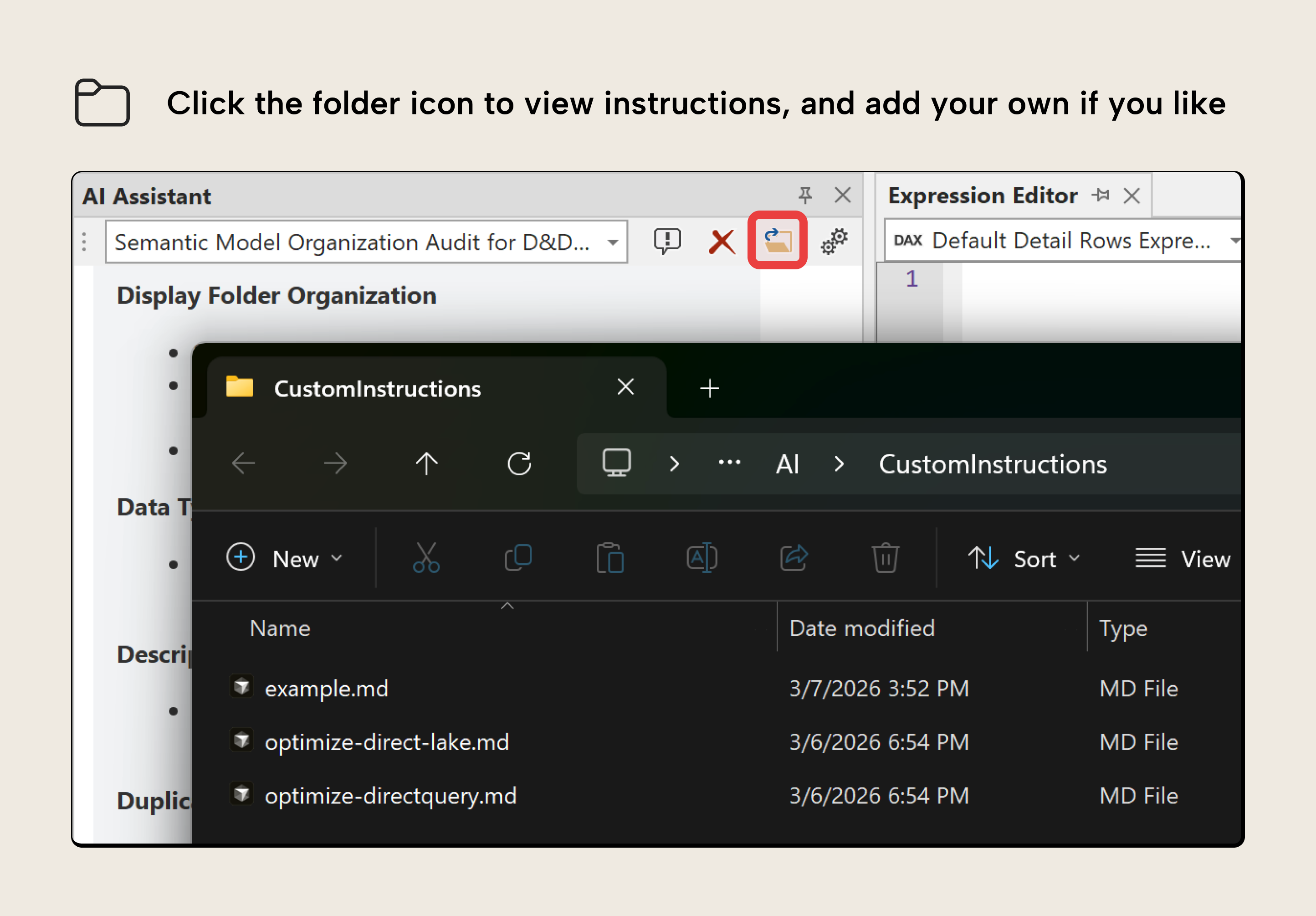Click the Paste icon in Explorer toolbar
The height and width of the screenshot is (916, 1316).
pos(609,557)
